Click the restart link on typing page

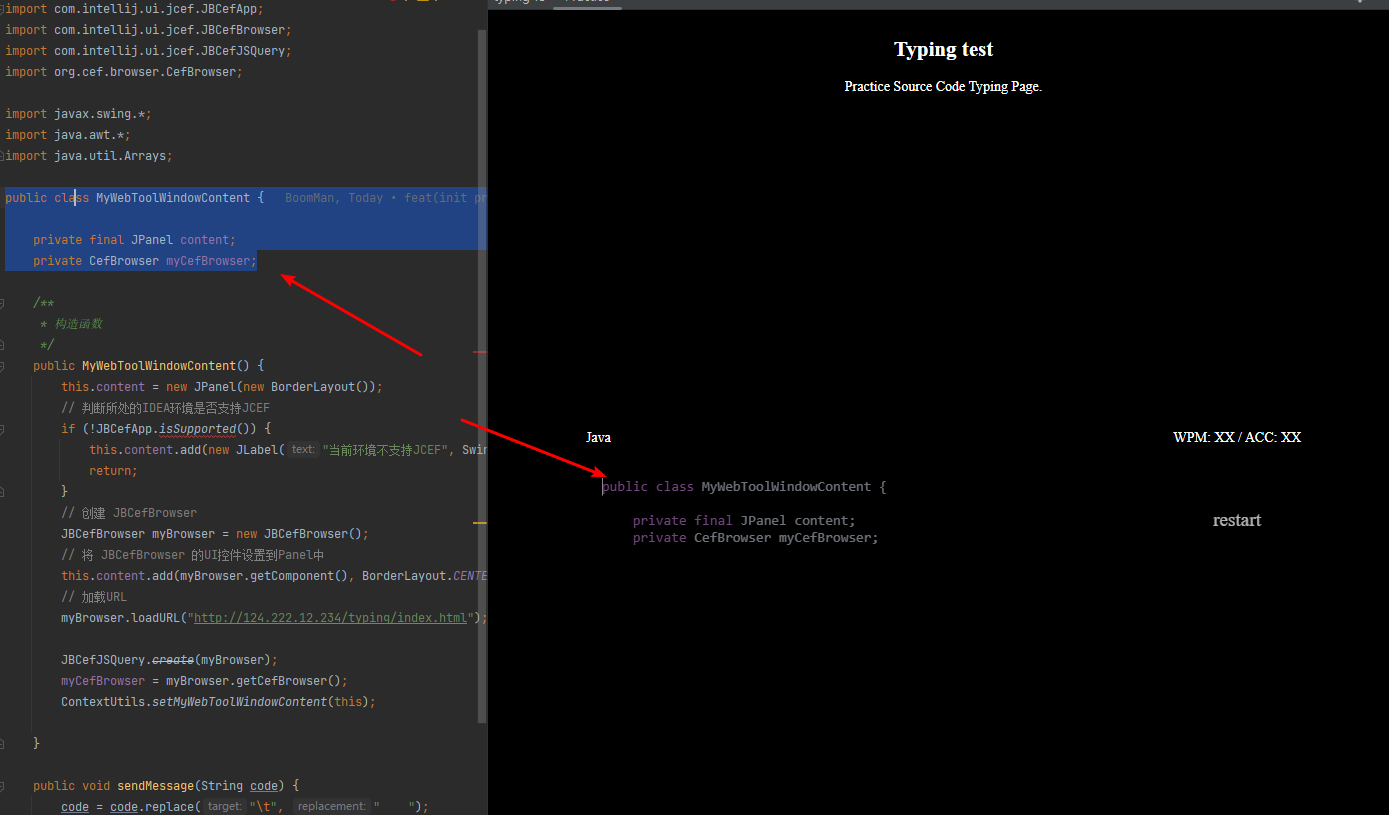pos(1236,520)
